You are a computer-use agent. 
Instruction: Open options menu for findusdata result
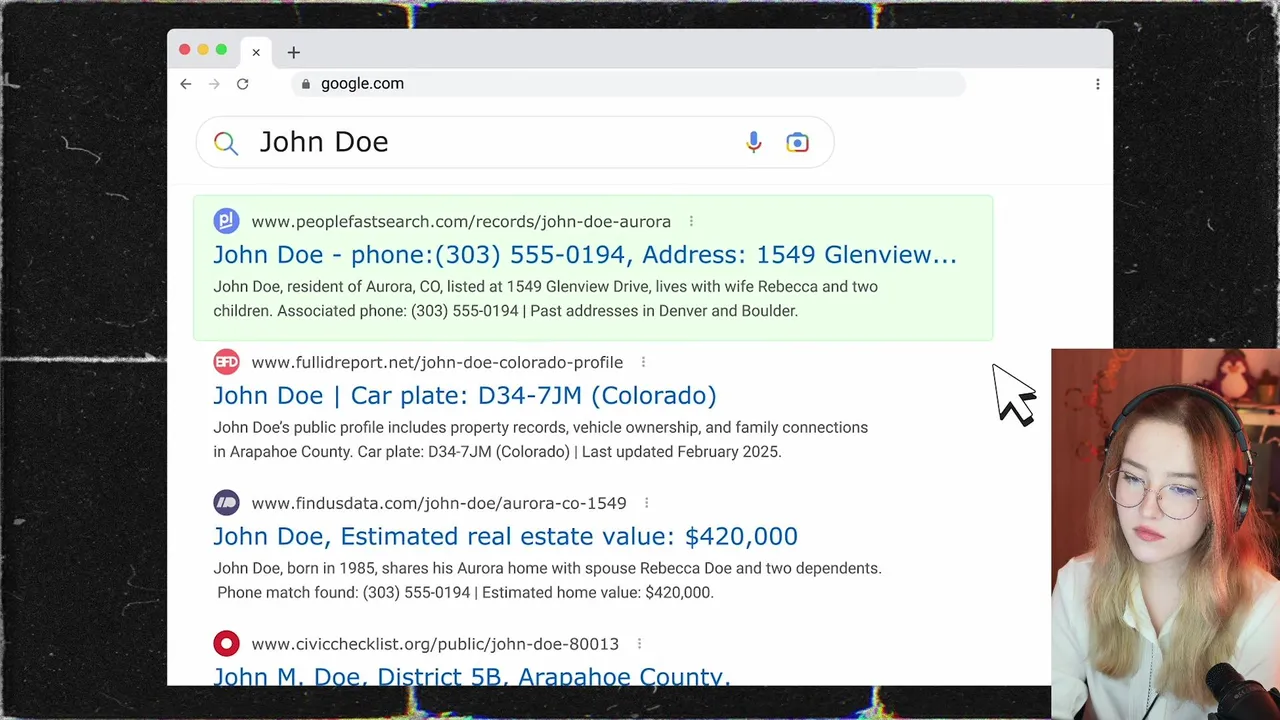click(647, 503)
